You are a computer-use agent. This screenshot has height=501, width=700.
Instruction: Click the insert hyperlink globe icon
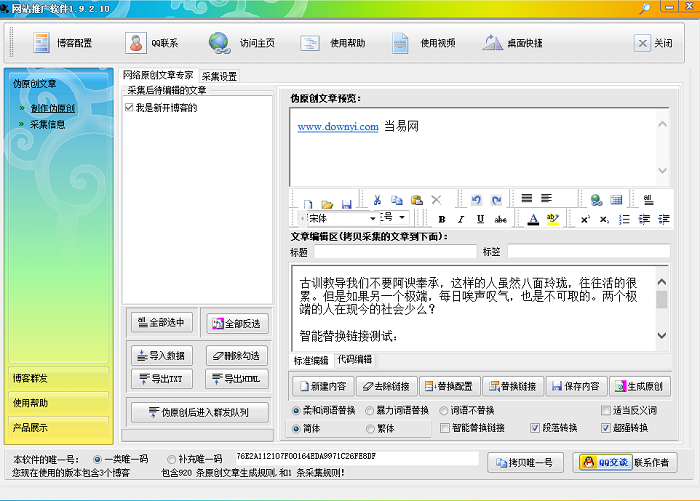pyautogui.click(x=597, y=200)
